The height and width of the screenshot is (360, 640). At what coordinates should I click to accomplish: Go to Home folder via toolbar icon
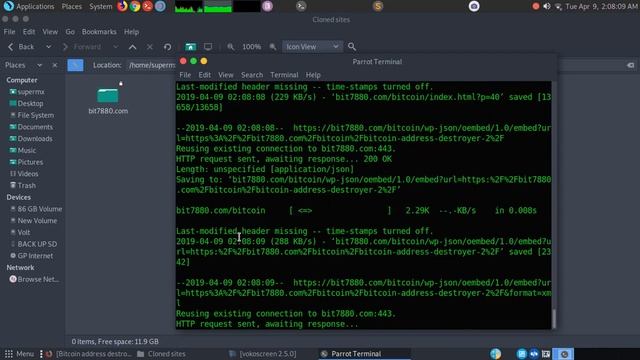pos(190,47)
